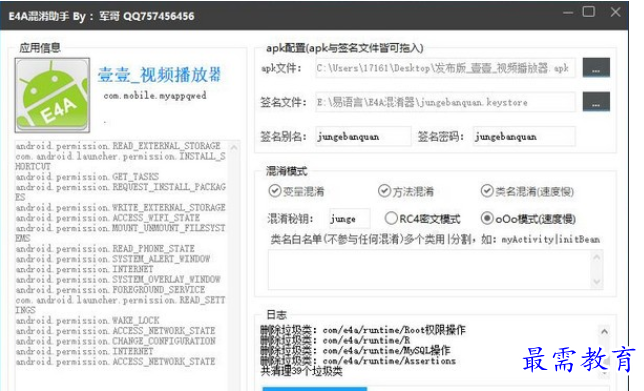Click the apk文件 path field
This screenshot has width=644, height=391.
(x=445, y=68)
